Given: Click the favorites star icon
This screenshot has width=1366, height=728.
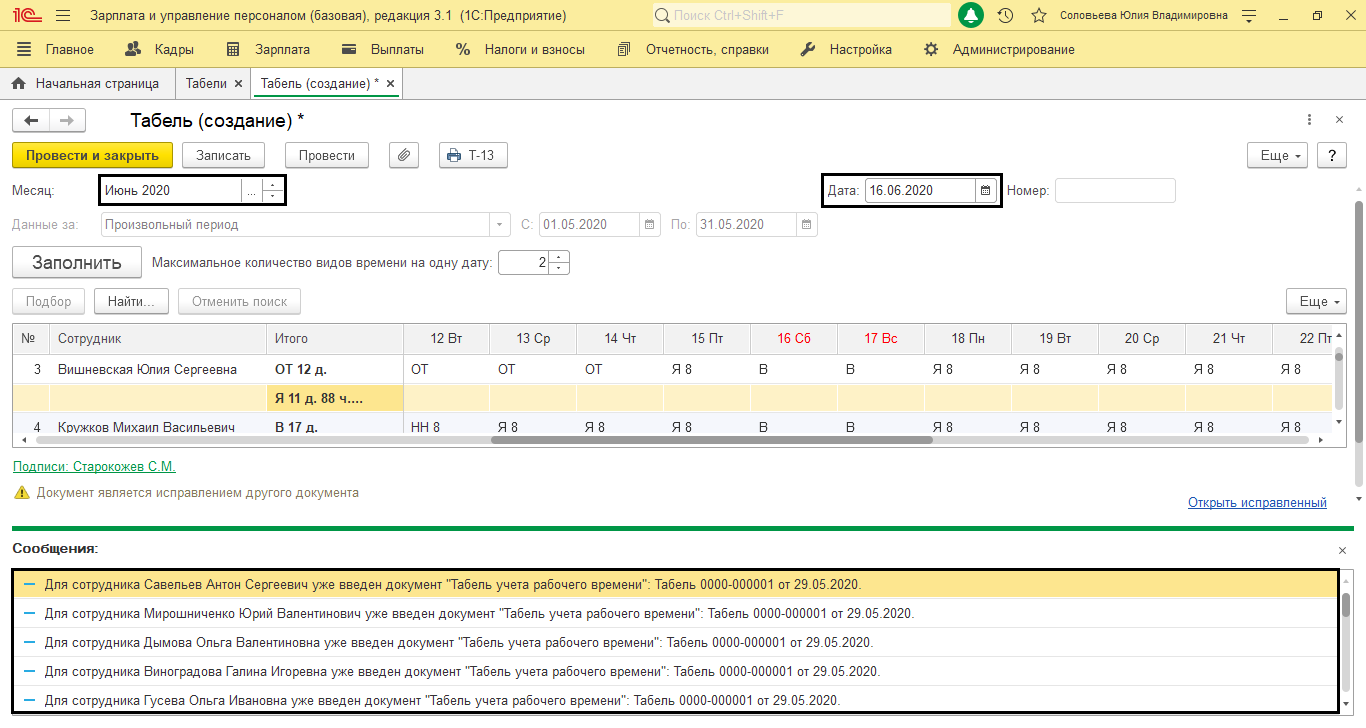Looking at the screenshot, I should pyautogui.click(x=1039, y=16).
